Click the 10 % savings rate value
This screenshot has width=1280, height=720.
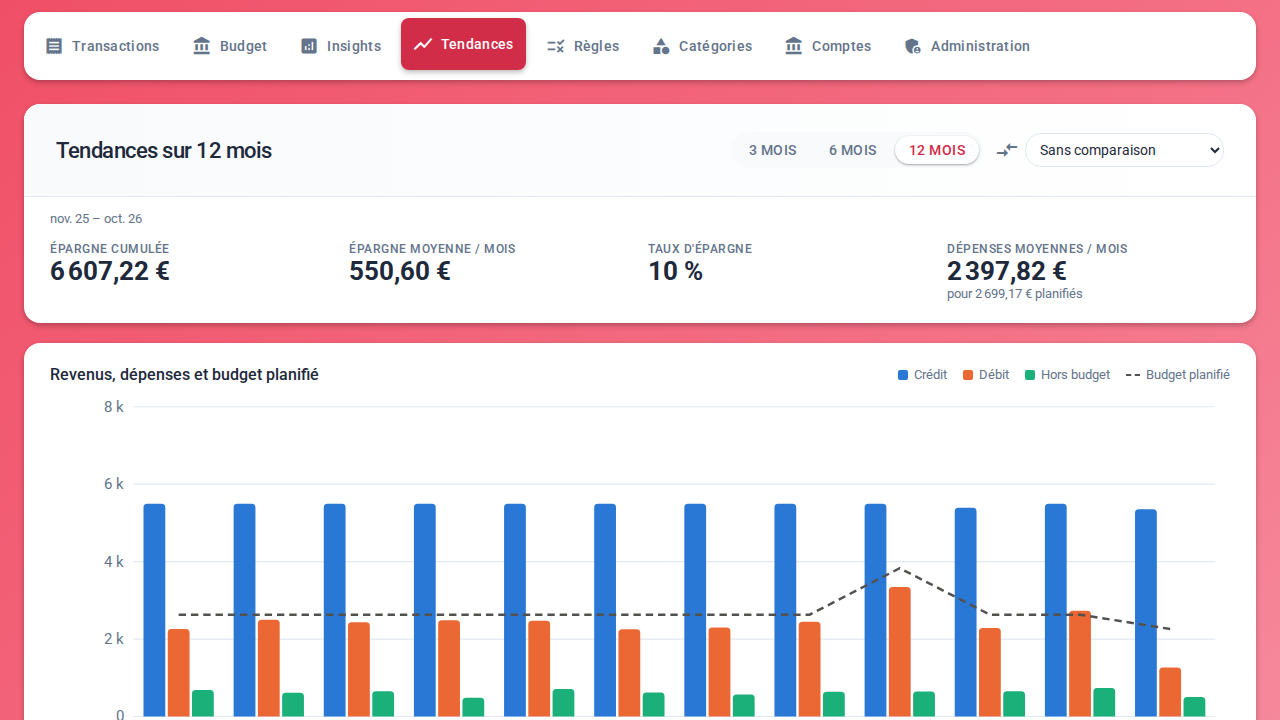[676, 271]
